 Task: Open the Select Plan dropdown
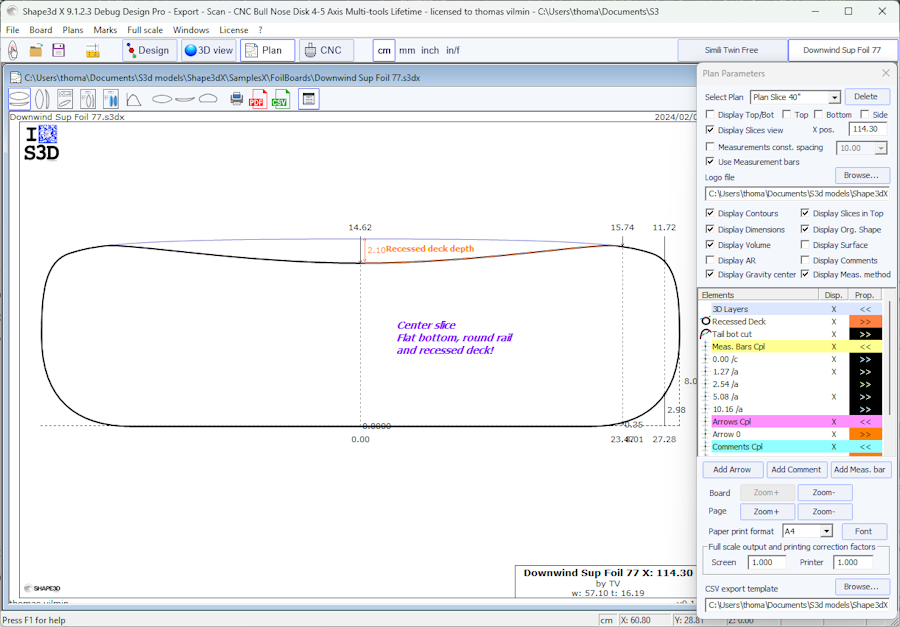[834, 98]
